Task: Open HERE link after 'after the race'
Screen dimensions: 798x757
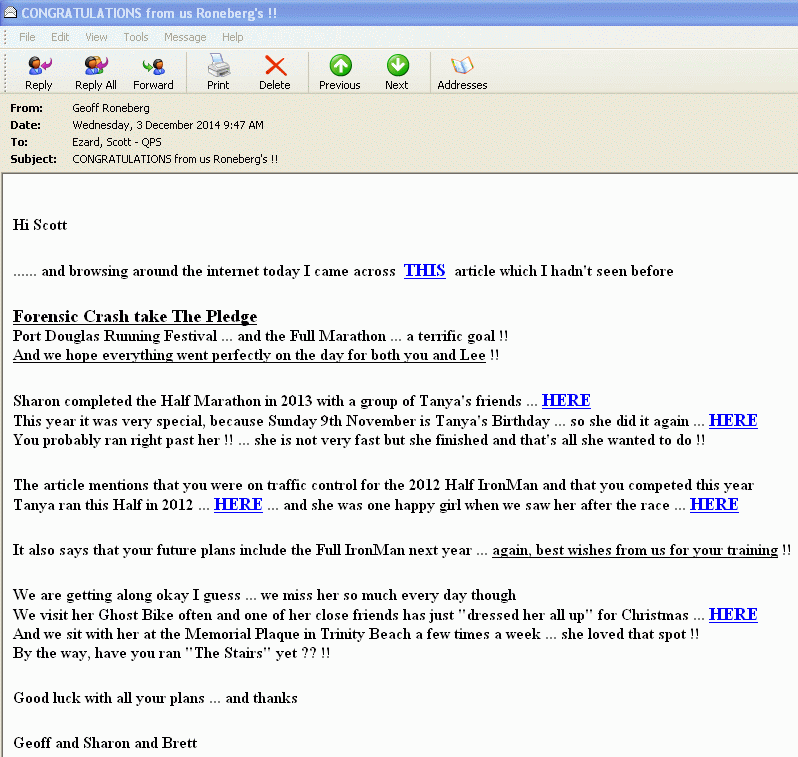Action: click(x=714, y=504)
